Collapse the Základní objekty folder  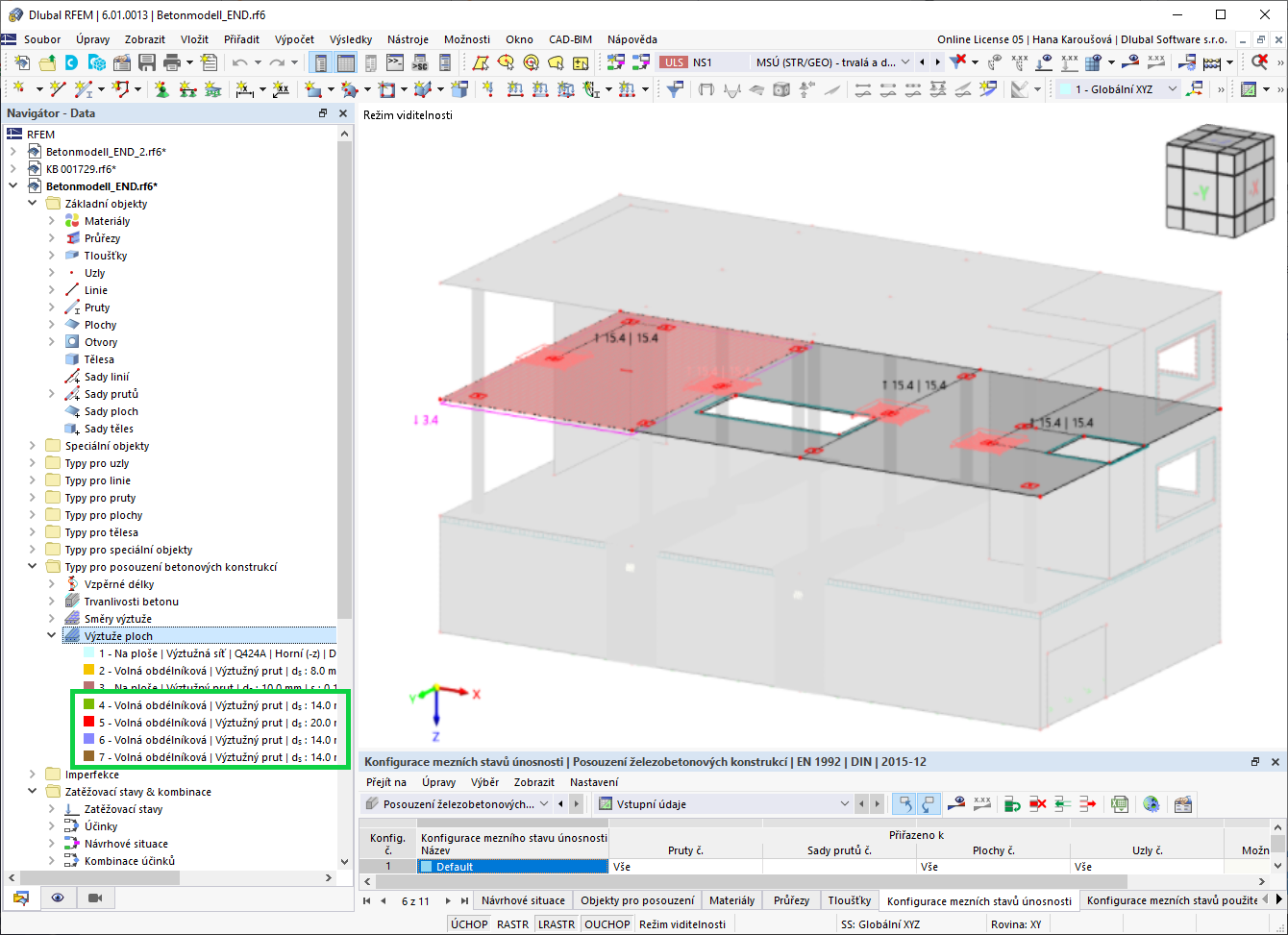pyautogui.click(x=33, y=204)
